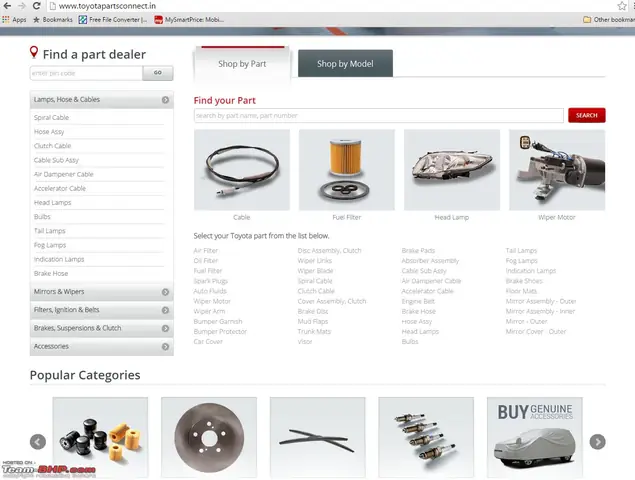Expand the Mirrors & Wipers section
Viewport: 635px width, 480px height.
(102, 292)
